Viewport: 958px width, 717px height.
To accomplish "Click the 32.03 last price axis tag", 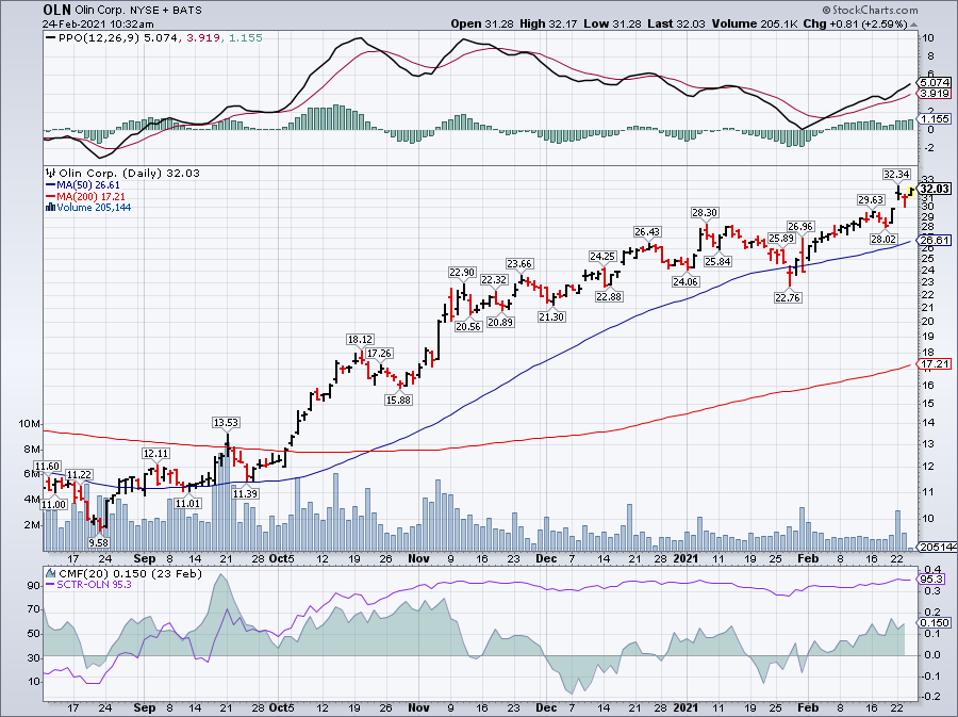I will (x=935, y=189).
